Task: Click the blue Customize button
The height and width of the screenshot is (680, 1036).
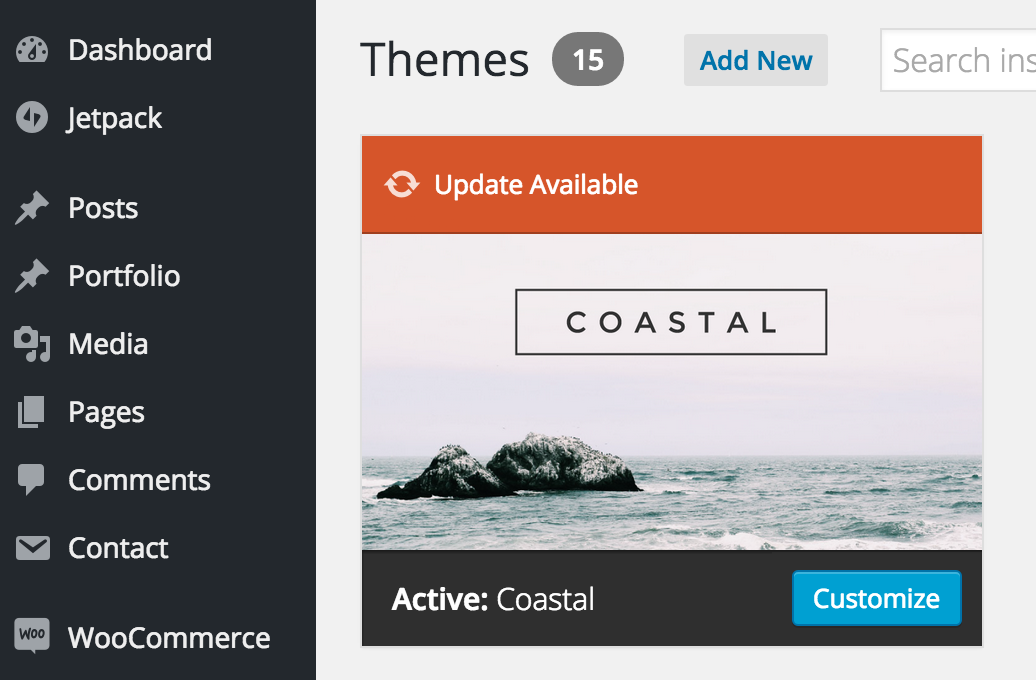Action: (876, 598)
